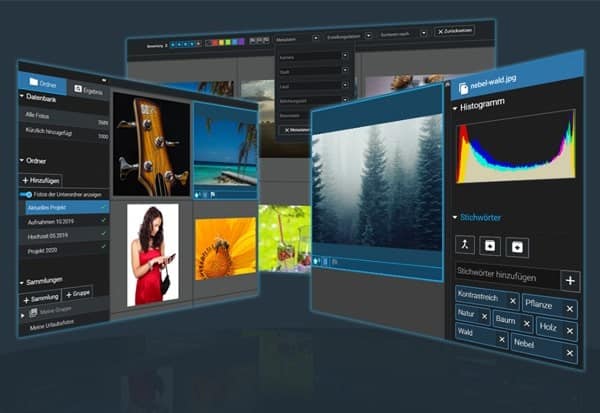This screenshot has width=600, height=413.
Task: Select the foggy forest preview image
Action: 377,184
